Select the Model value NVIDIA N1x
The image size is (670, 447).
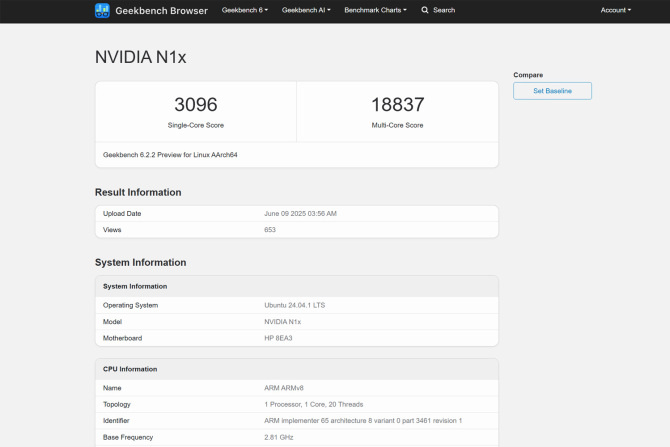(282, 321)
